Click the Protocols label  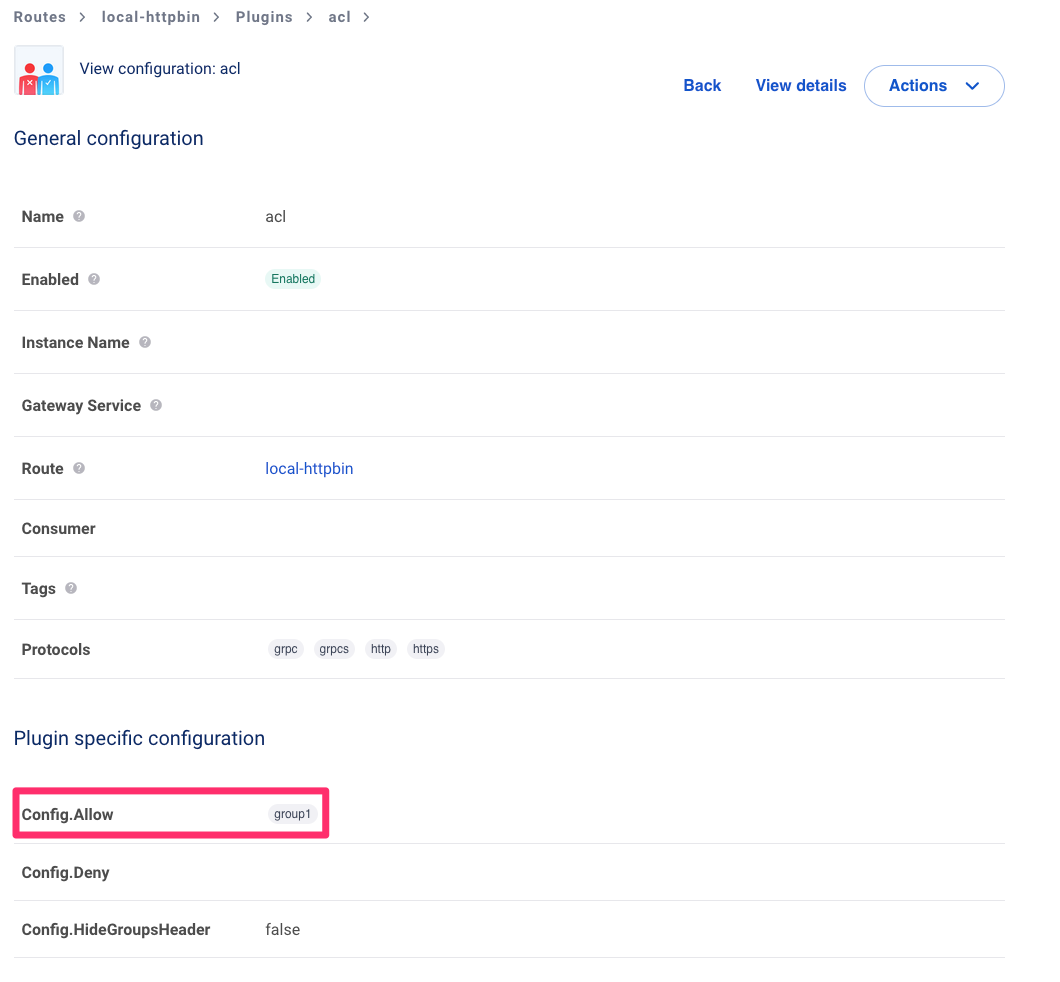[55, 649]
